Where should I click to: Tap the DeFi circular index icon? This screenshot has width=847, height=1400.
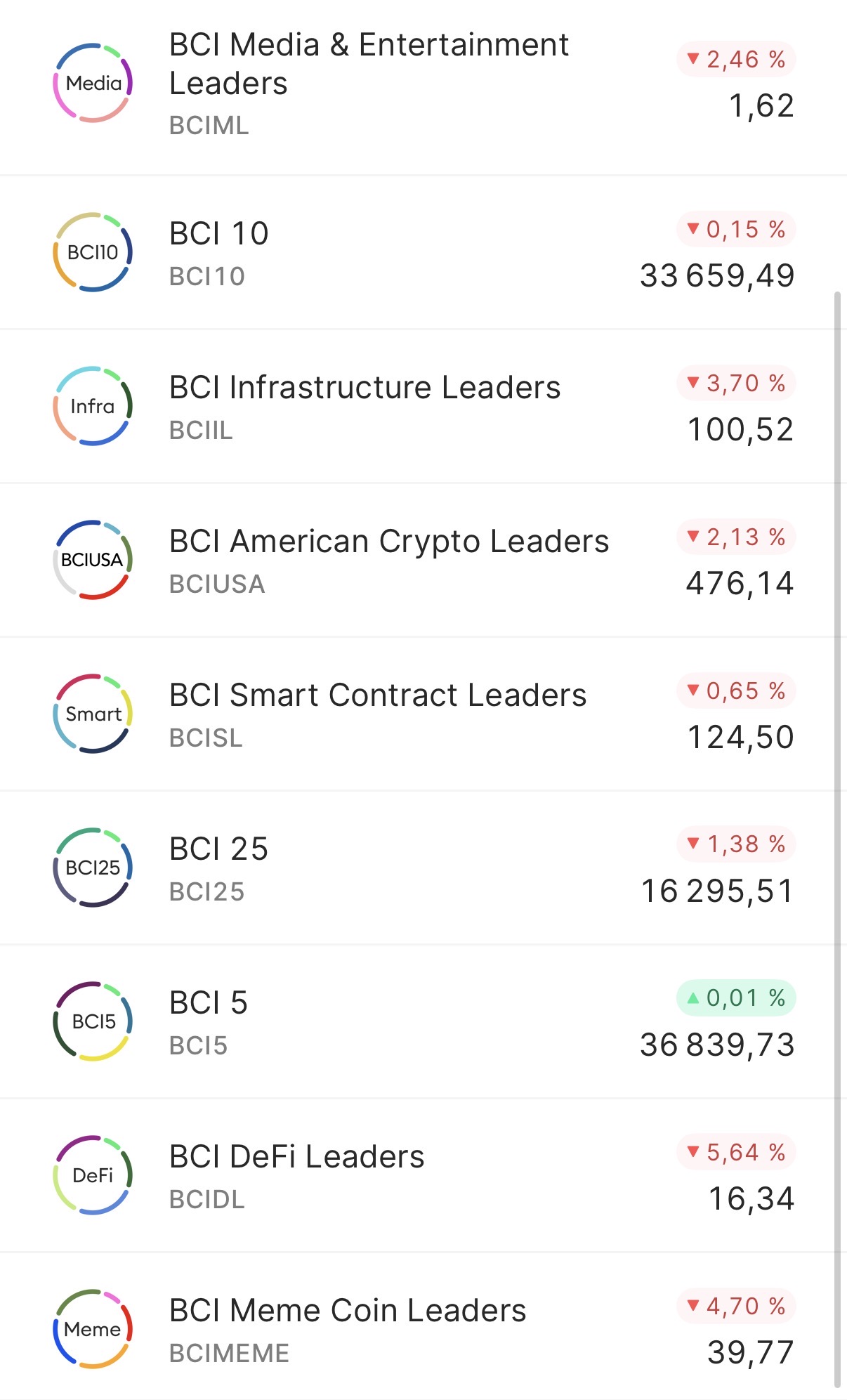pyautogui.click(x=93, y=1175)
